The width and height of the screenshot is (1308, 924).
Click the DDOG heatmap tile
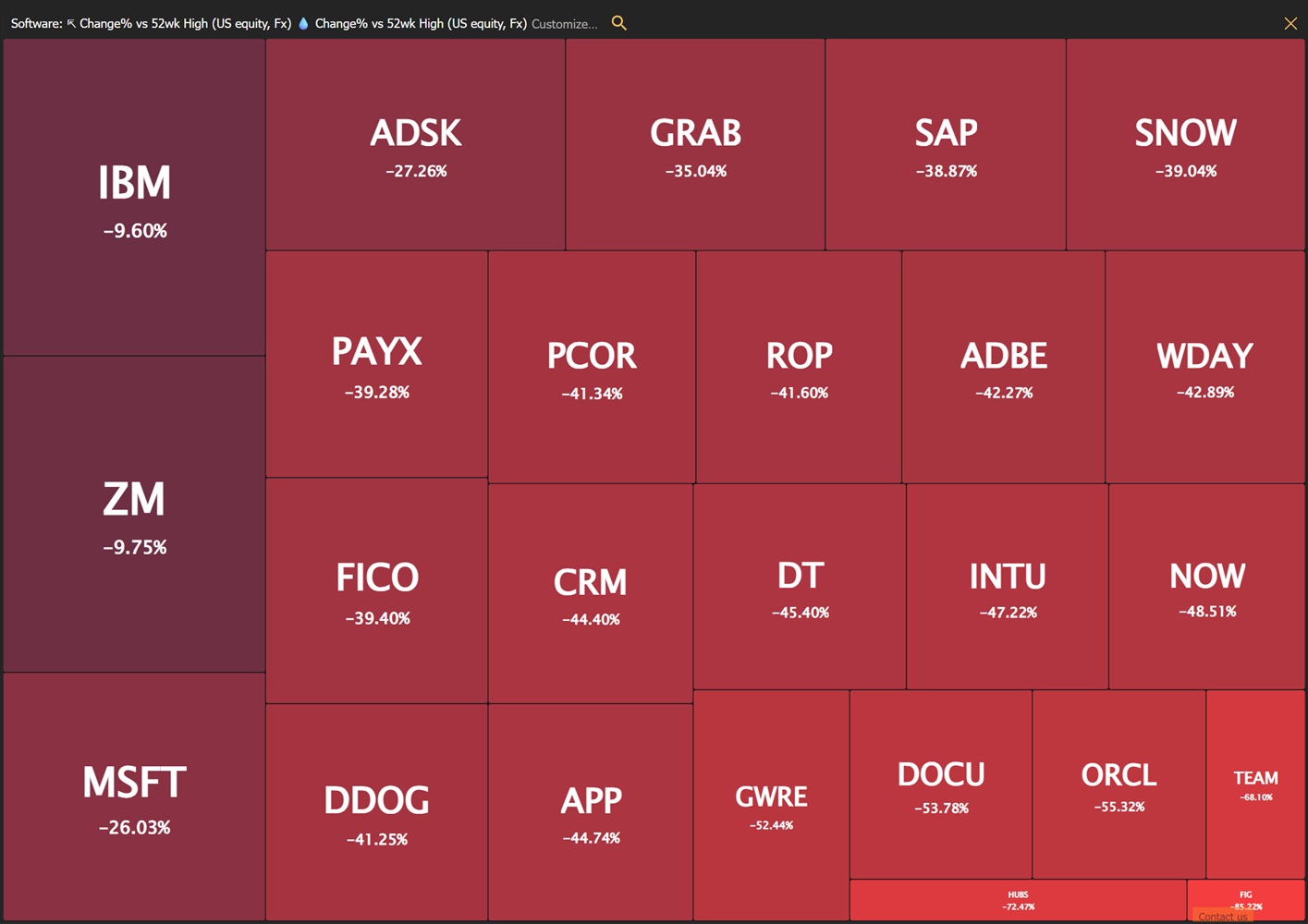tap(377, 811)
